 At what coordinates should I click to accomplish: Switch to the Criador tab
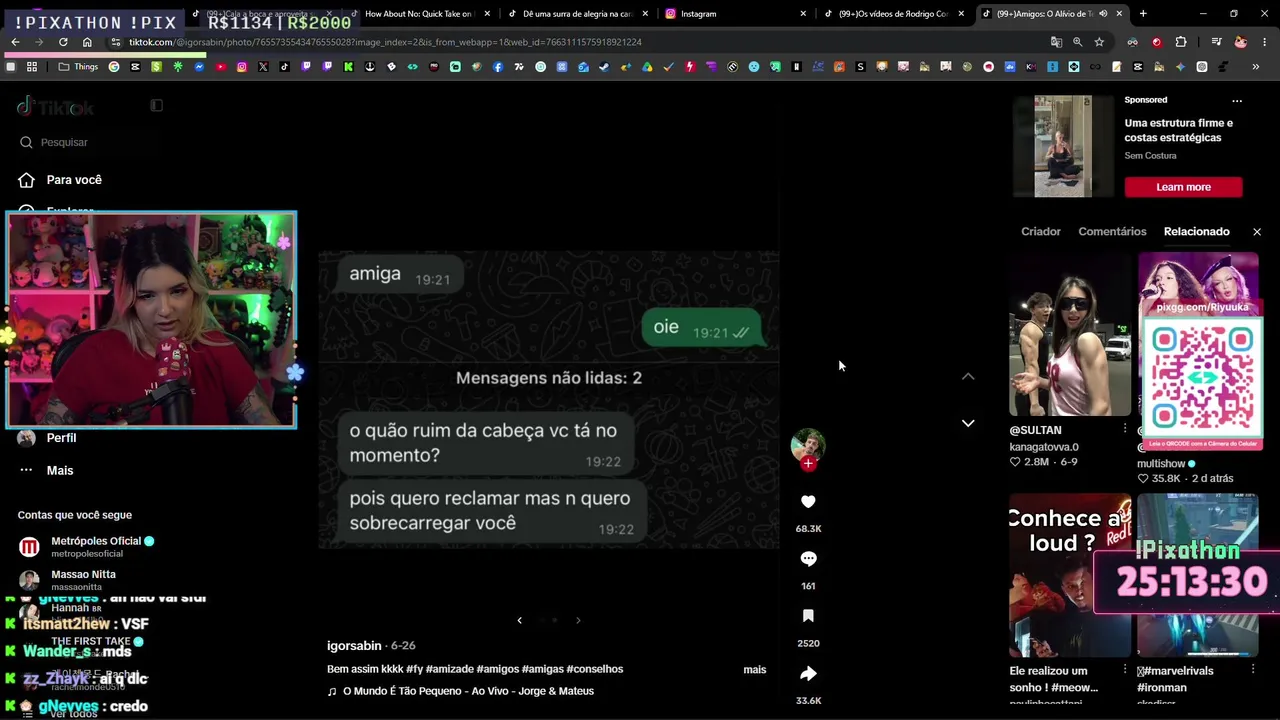point(1041,232)
